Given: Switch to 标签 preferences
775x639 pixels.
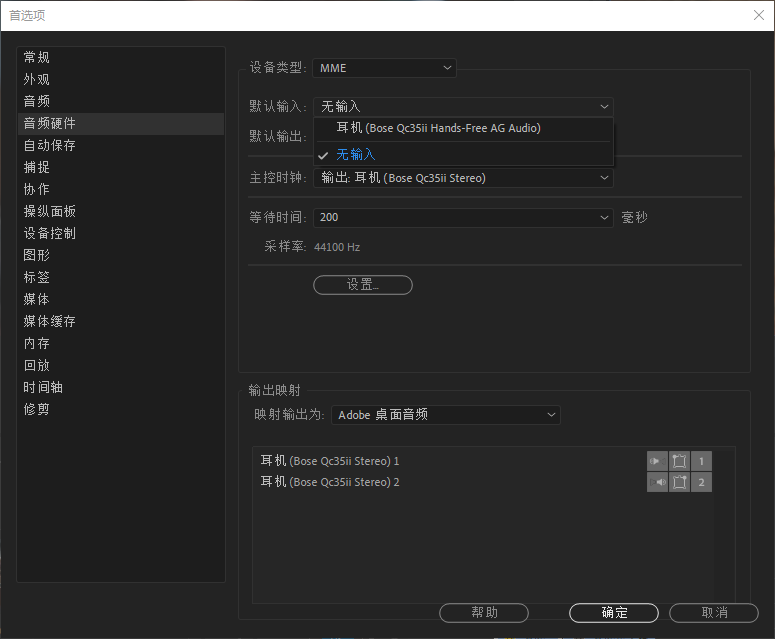Looking at the screenshot, I should click(121, 277).
